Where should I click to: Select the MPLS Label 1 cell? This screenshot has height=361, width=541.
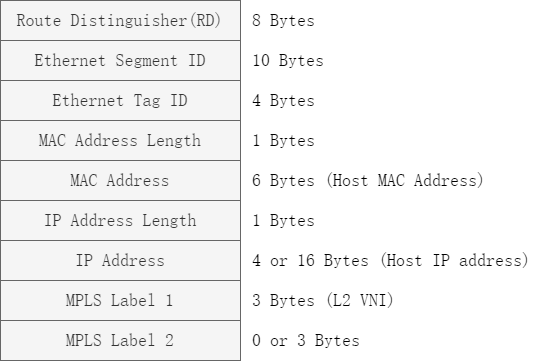[x=120, y=301]
